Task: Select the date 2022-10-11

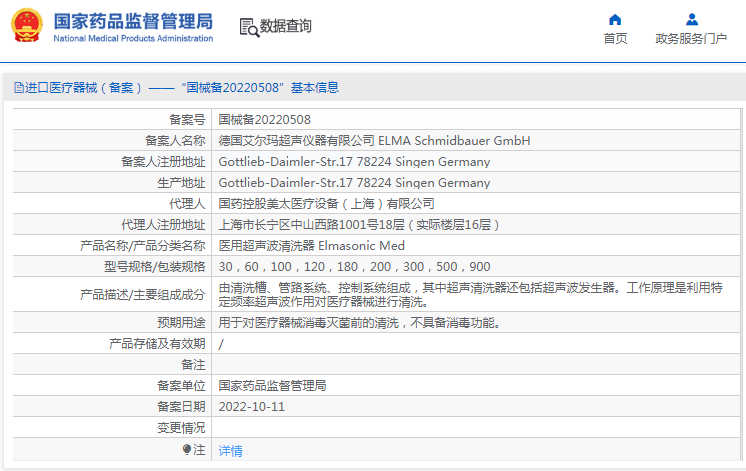Action: click(252, 406)
